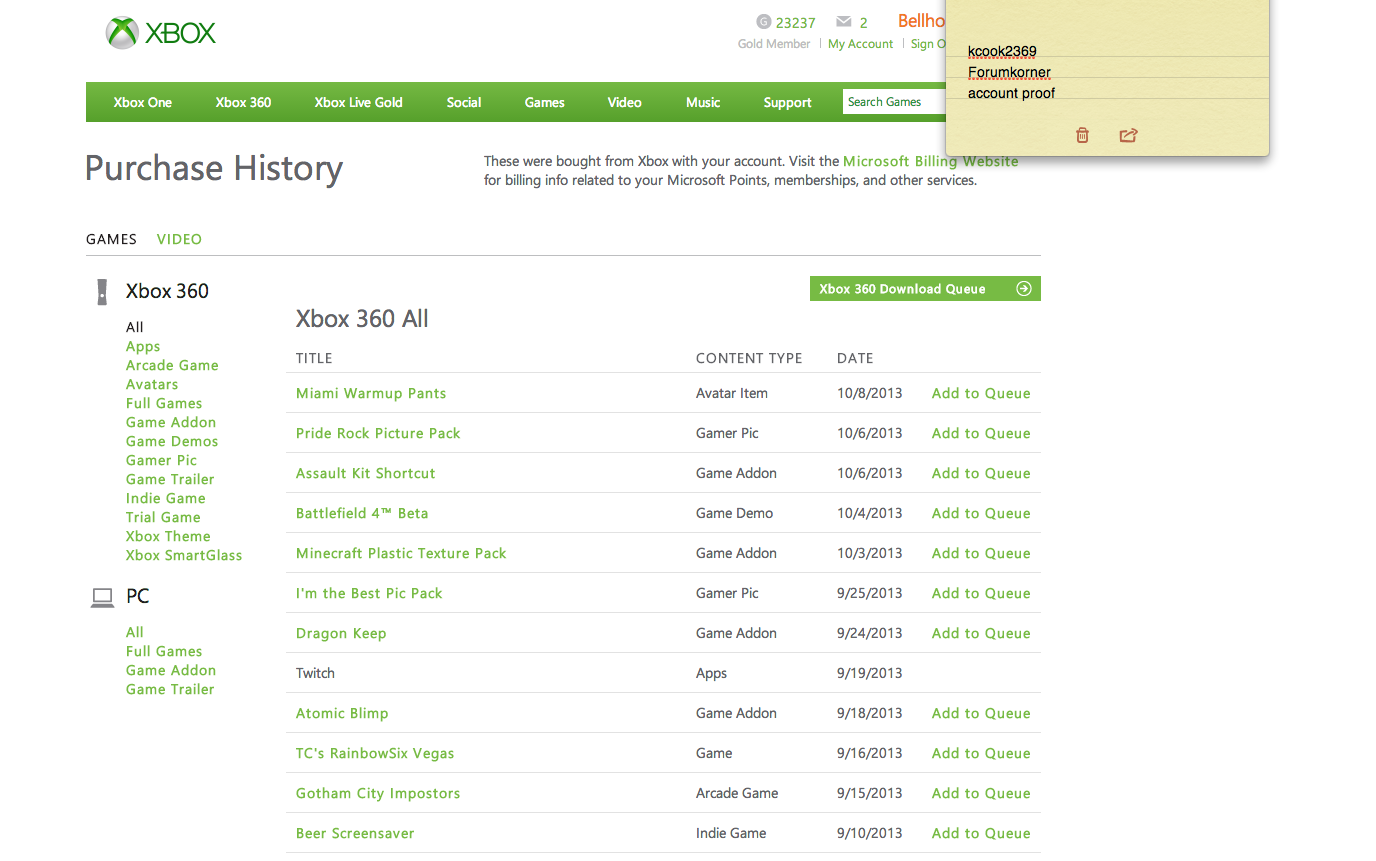Open the Pride Rock Picture Pack title
Viewport: 1376px width, 861px height.
point(378,433)
